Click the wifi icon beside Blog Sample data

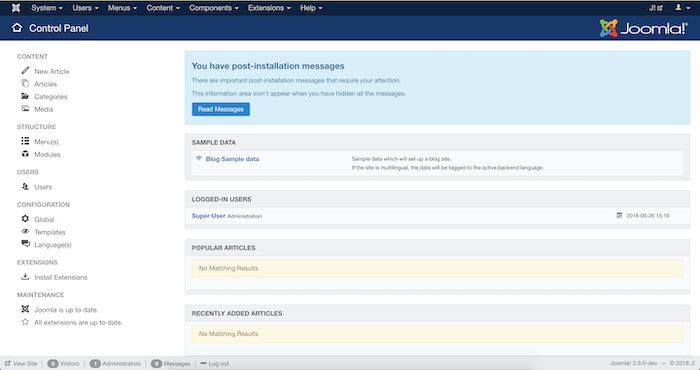[x=199, y=158]
